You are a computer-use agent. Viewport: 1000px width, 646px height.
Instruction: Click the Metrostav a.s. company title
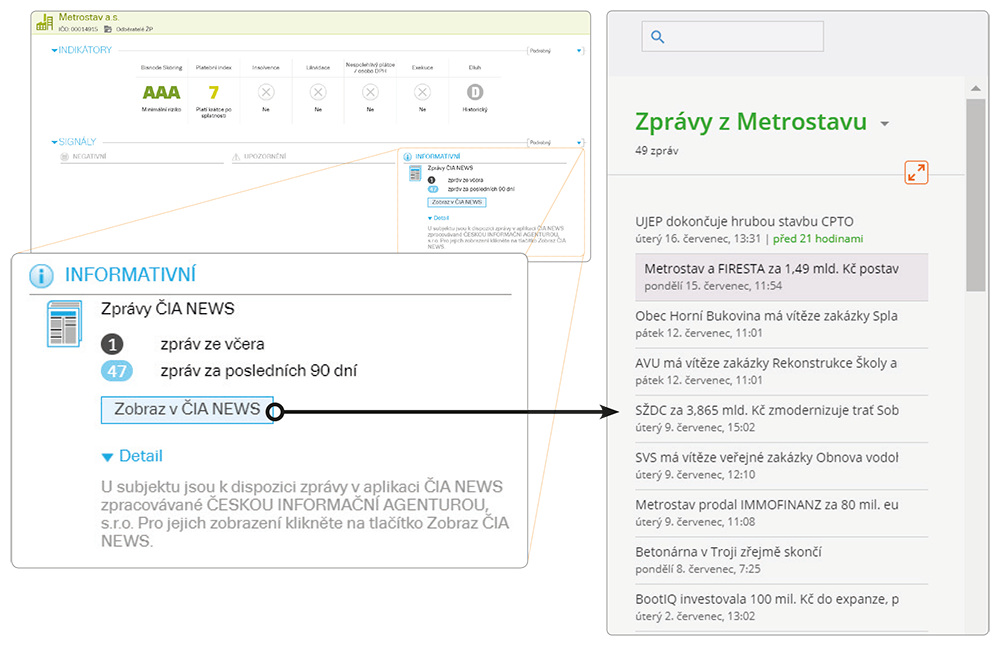(x=89, y=17)
